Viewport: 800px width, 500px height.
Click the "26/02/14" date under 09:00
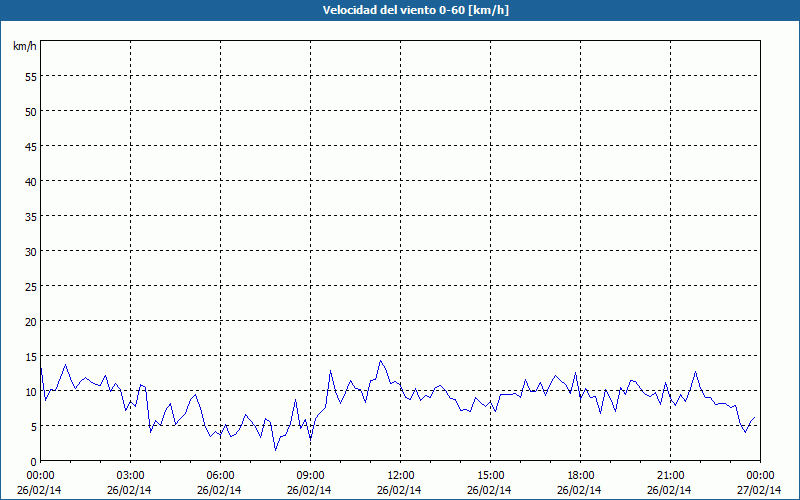pyautogui.click(x=309, y=490)
